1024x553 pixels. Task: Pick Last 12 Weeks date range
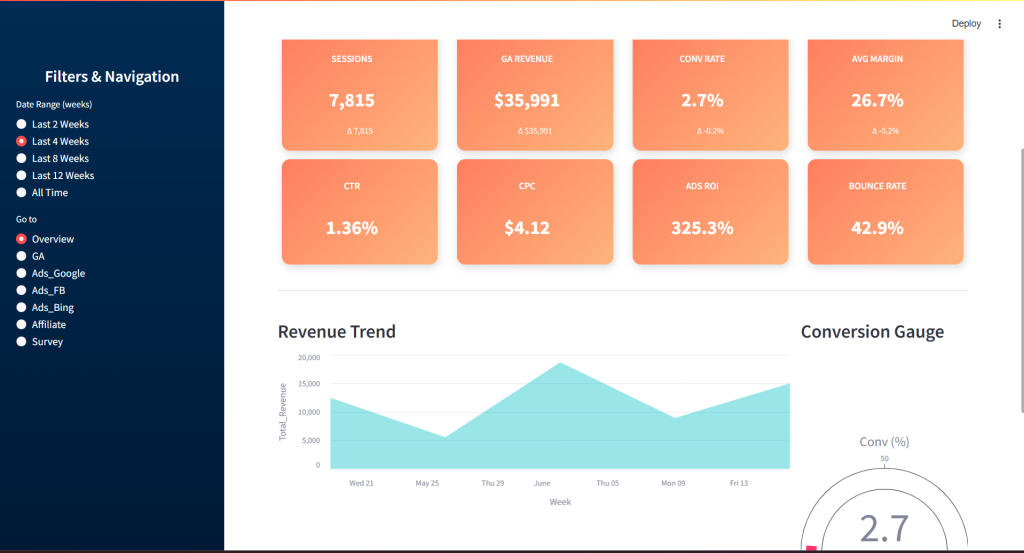[22, 176]
